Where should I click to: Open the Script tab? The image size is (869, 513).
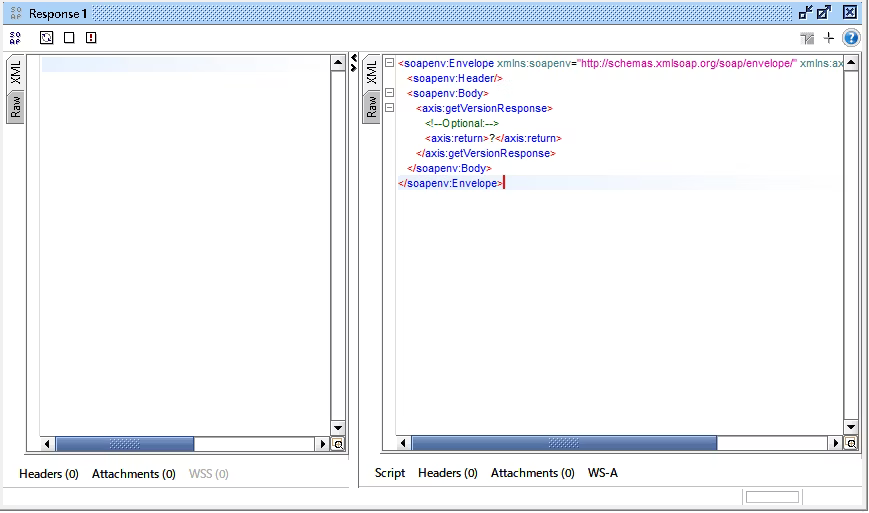(389, 473)
